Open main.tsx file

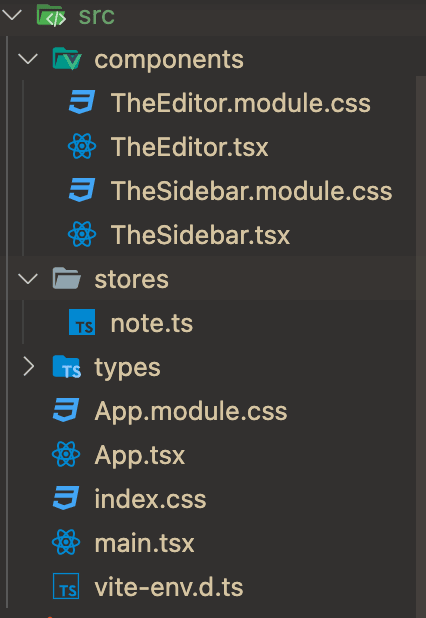[x=144, y=543]
